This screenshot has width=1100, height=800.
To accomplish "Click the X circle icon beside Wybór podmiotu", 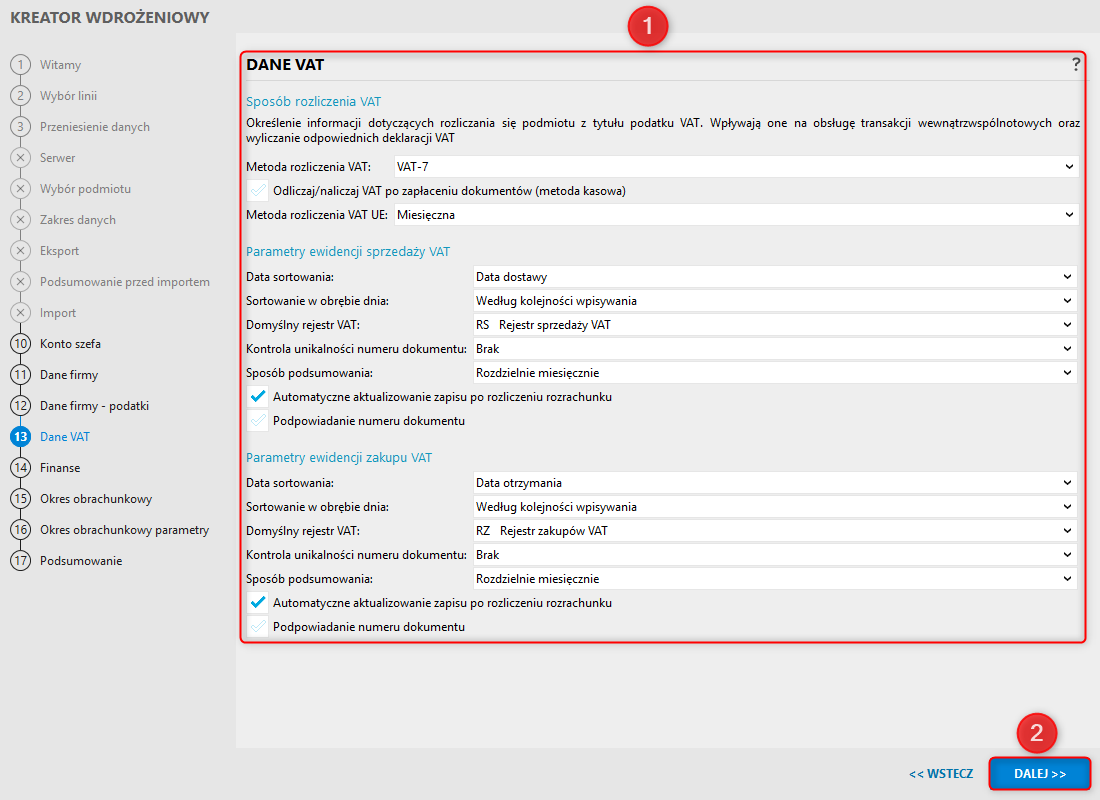I will [x=20, y=189].
